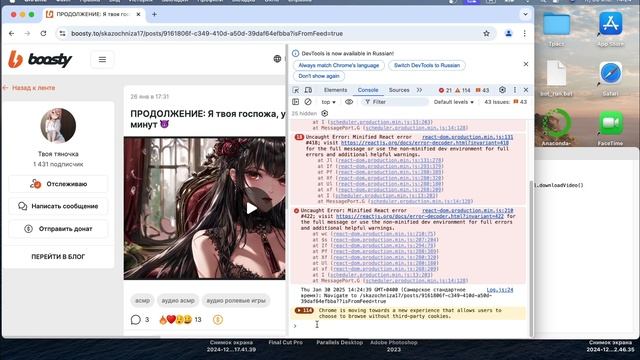The width and height of the screenshot is (640, 360).
Task: Open the Chrome profile avatar menu
Action: tap(508, 33)
